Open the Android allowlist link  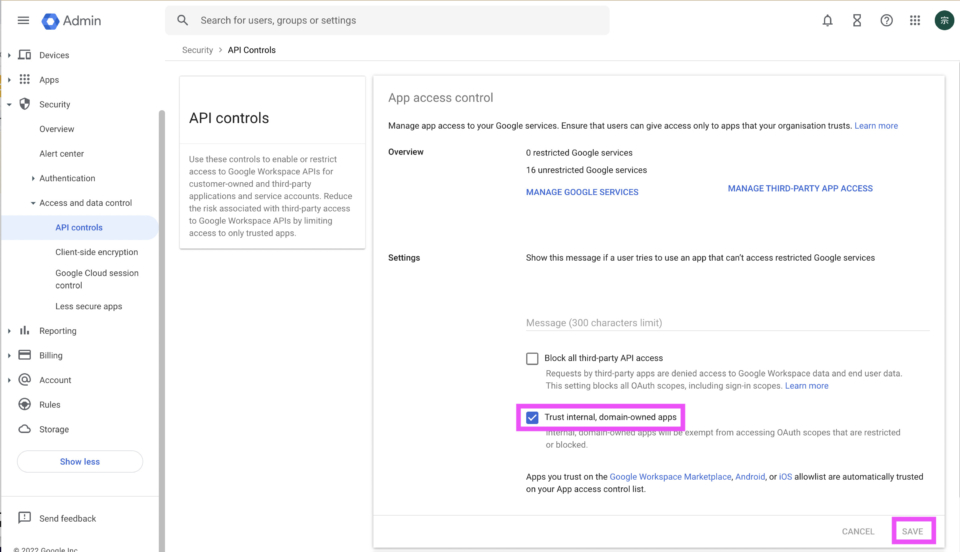point(750,477)
